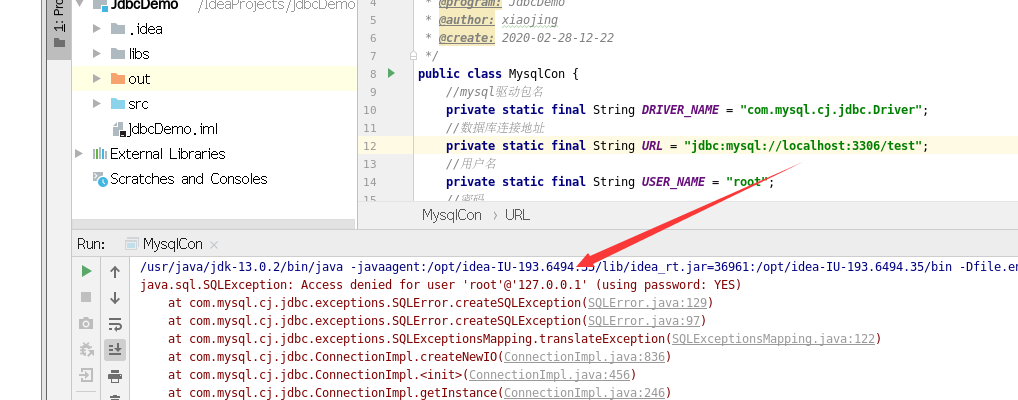Expand the out folder arrow
Screen dimensions: 1018x400
(x=97, y=79)
